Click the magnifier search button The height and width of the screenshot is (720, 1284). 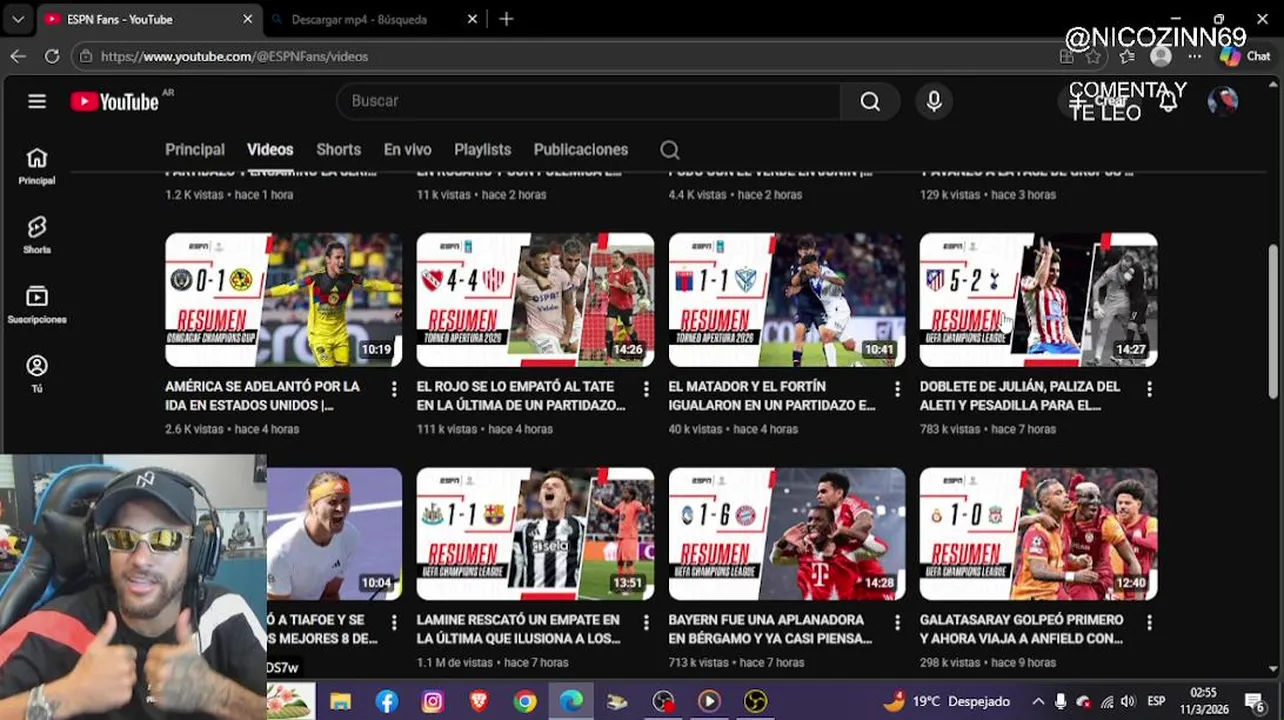(x=870, y=101)
